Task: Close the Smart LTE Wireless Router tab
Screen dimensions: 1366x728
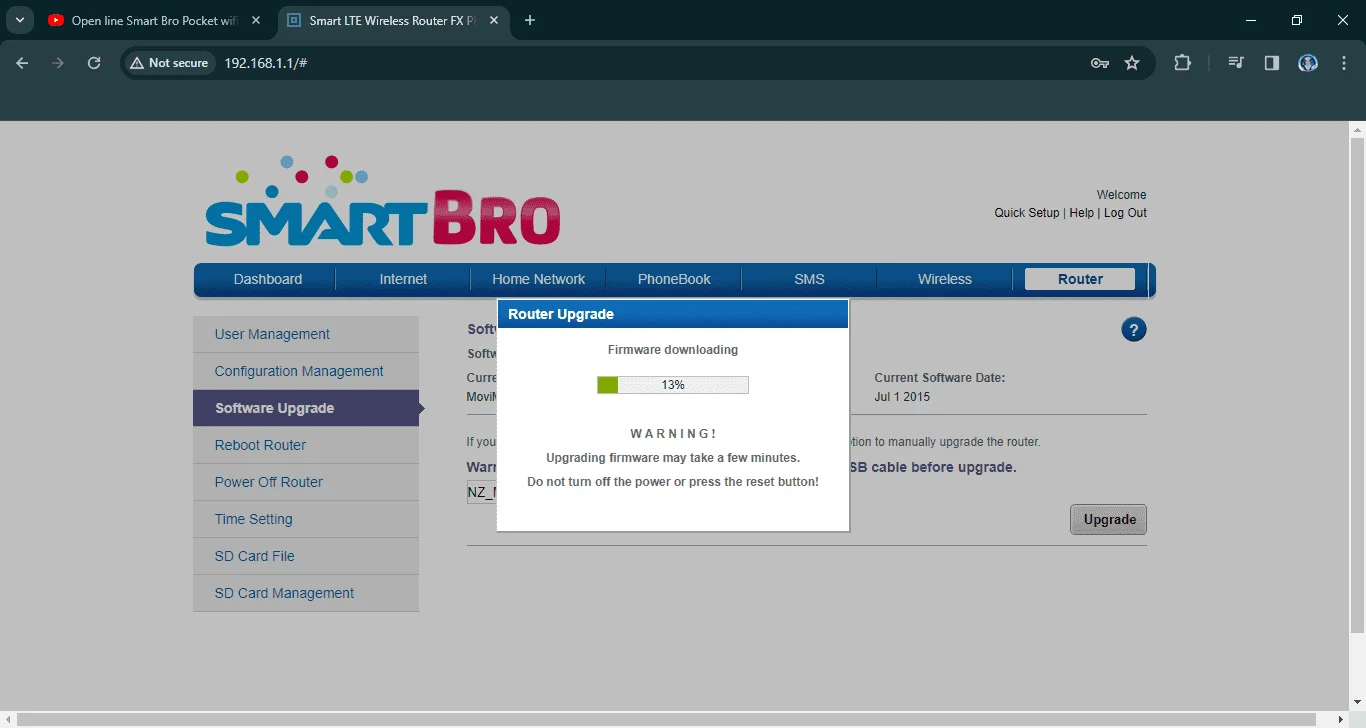Action: tap(492, 20)
